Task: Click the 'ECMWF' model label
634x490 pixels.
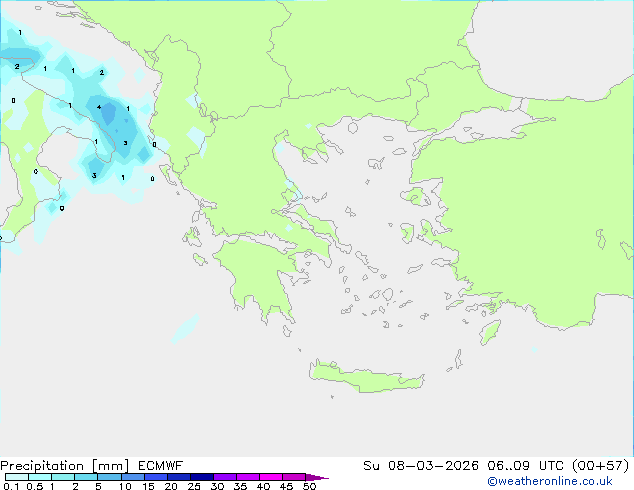Action: (x=161, y=466)
